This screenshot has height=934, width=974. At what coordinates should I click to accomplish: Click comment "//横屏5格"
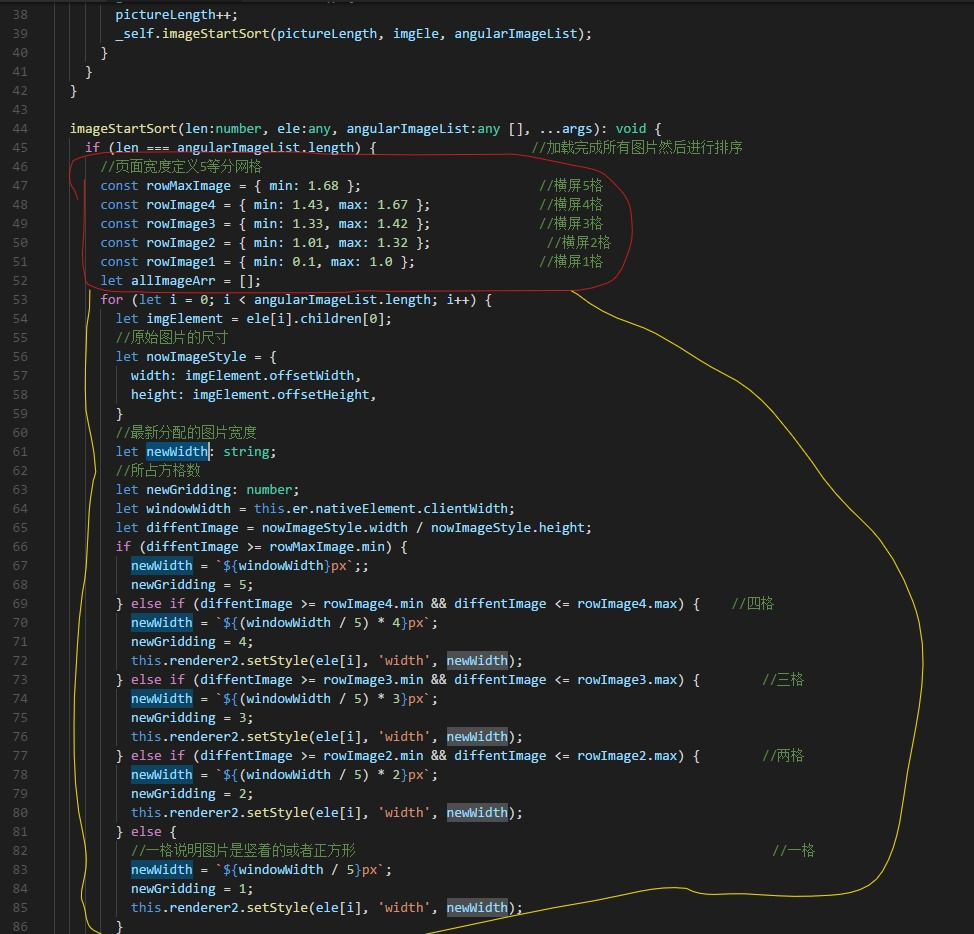pyautogui.click(x=571, y=186)
